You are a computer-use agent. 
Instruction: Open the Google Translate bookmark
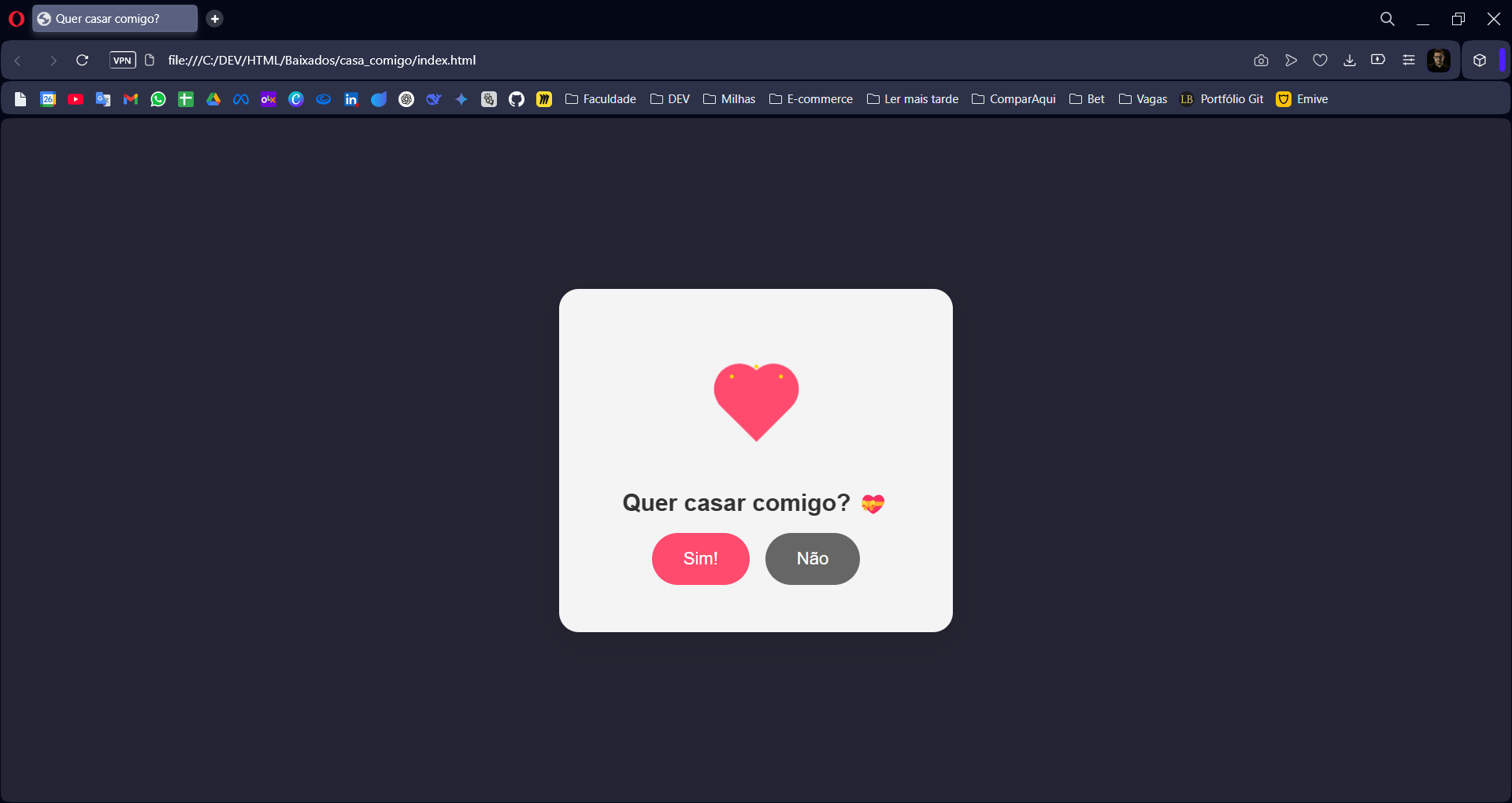[x=103, y=99]
